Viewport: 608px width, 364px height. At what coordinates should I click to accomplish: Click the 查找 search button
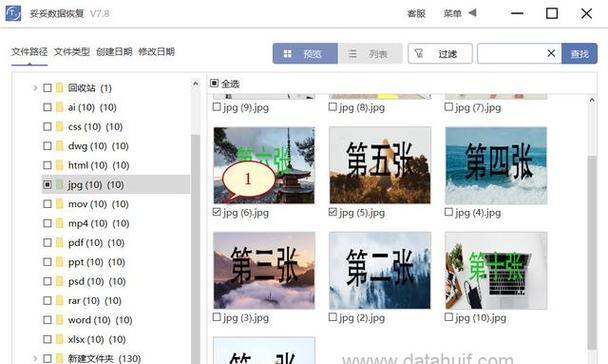pyautogui.click(x=580, y=53)
